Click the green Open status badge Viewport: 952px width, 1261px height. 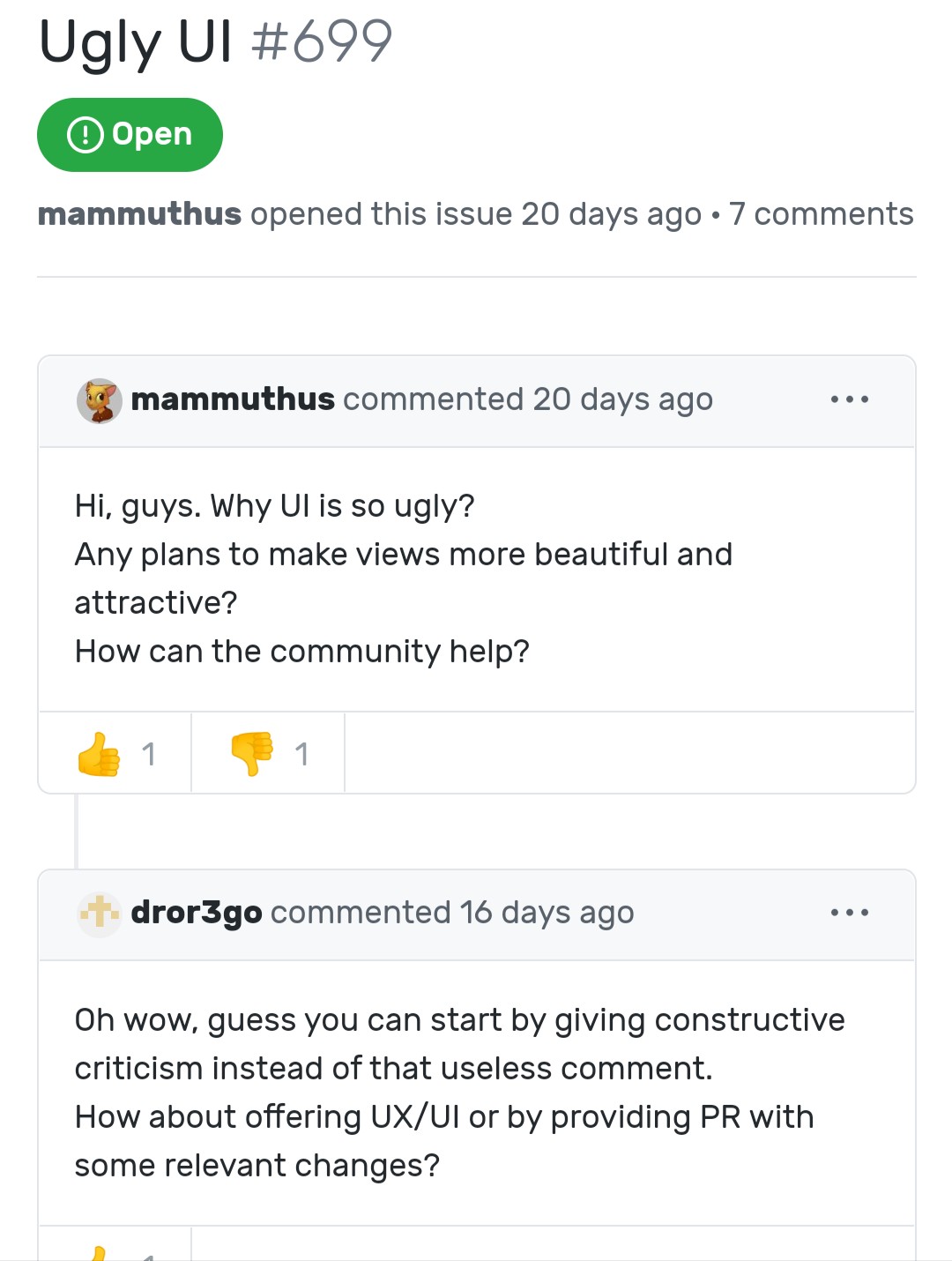pyautogui.click(x=130, y=135)
